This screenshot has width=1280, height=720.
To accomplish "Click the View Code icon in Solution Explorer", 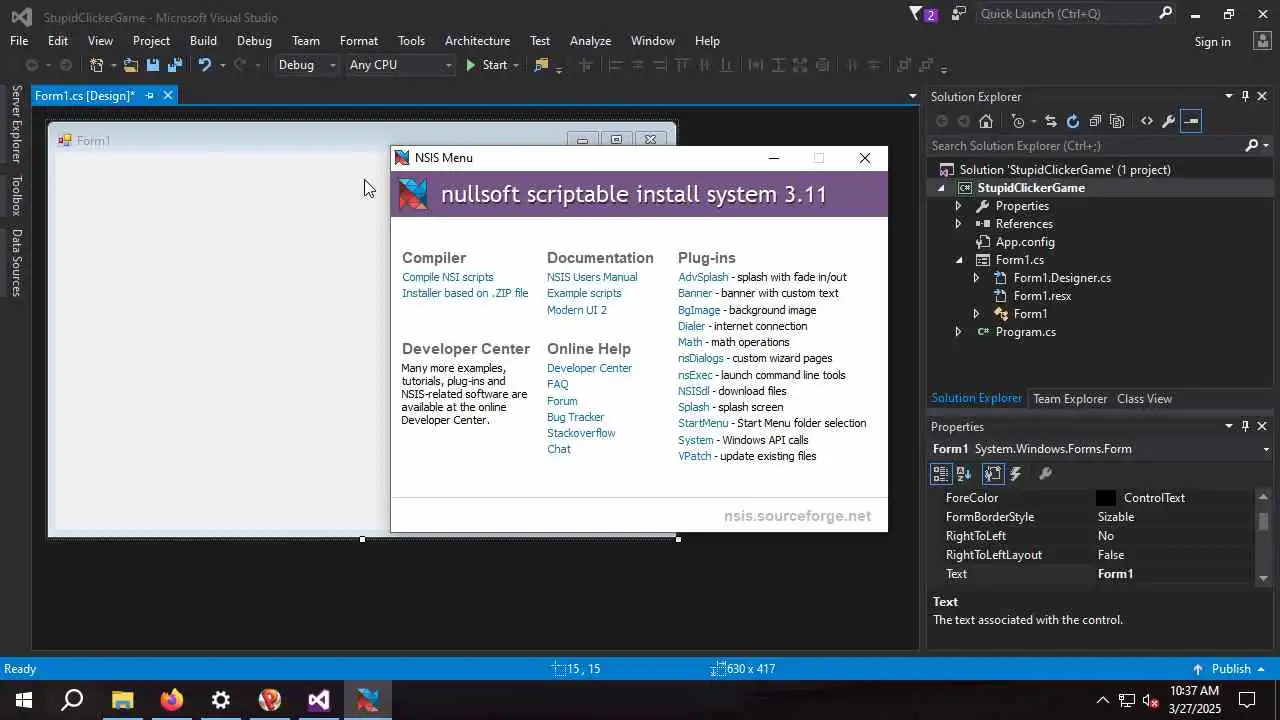I will [x=1147, y=121].
